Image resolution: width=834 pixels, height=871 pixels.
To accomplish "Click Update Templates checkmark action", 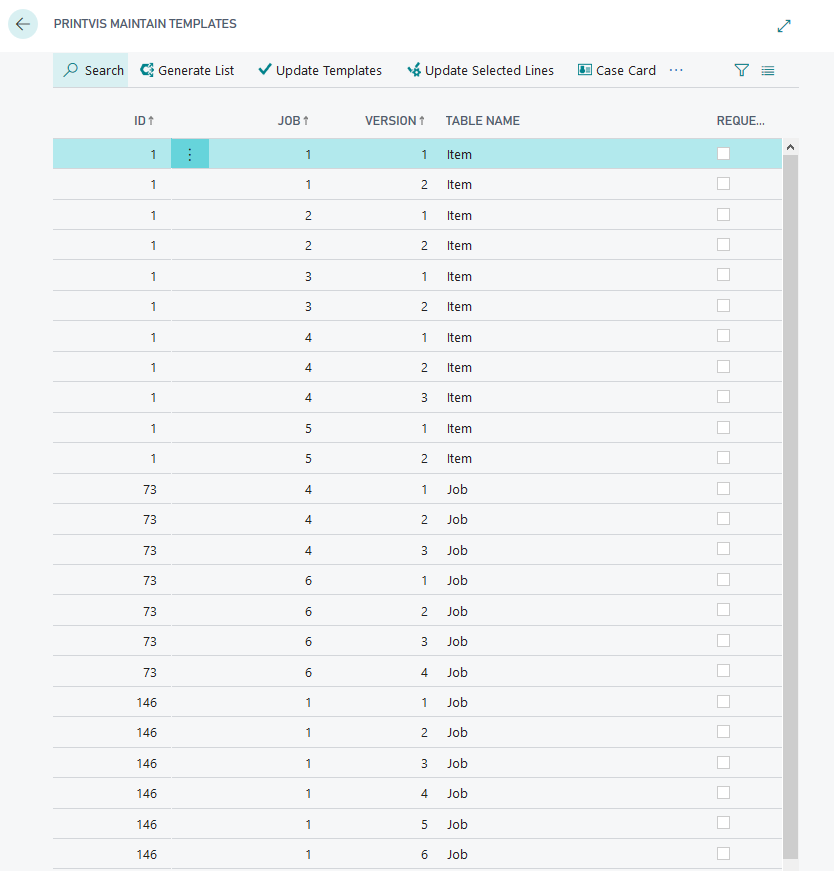I will pyautogui.click(x=320, y=71).
